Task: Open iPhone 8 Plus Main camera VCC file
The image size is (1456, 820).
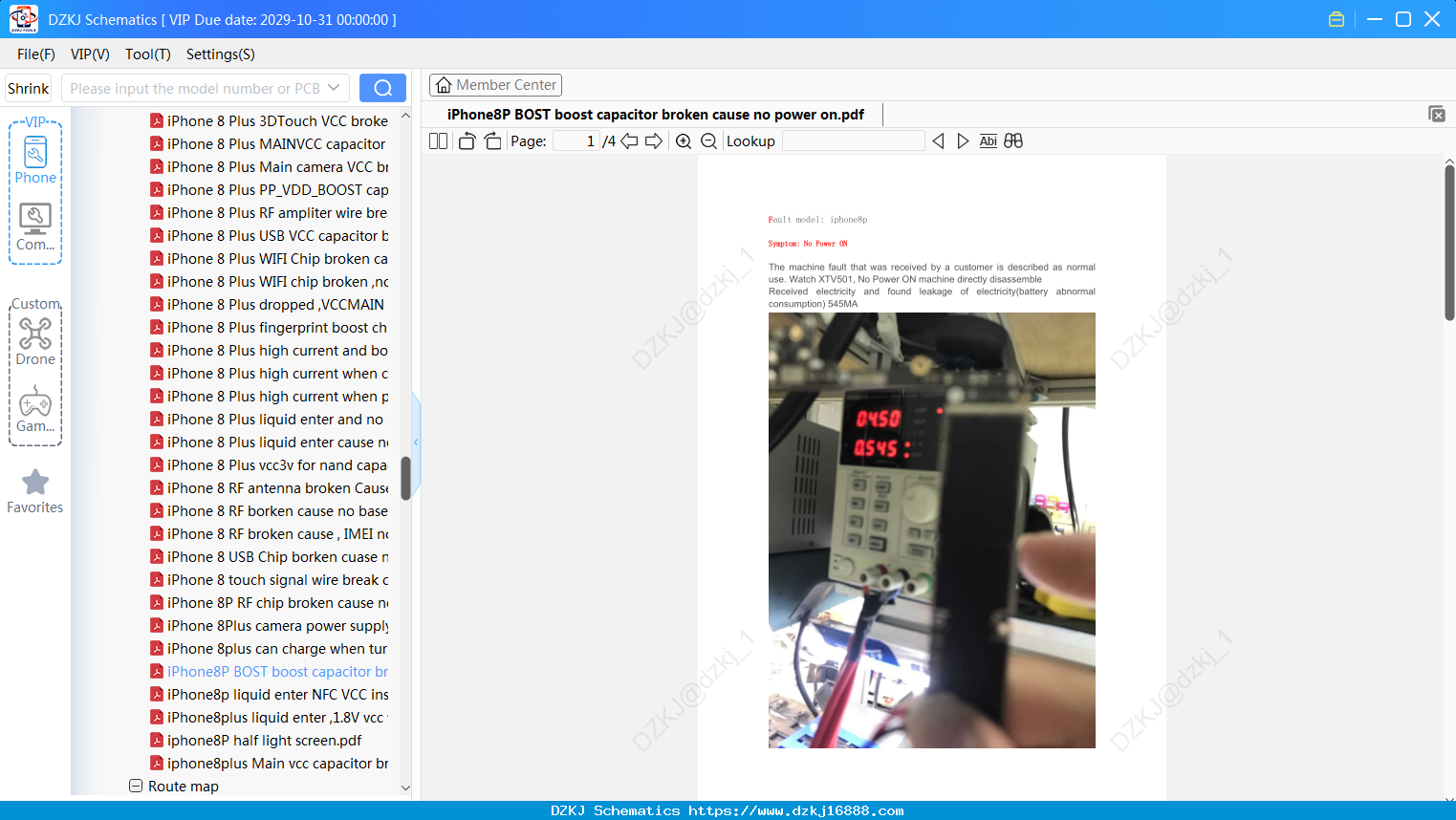Action: pos(278,166)
